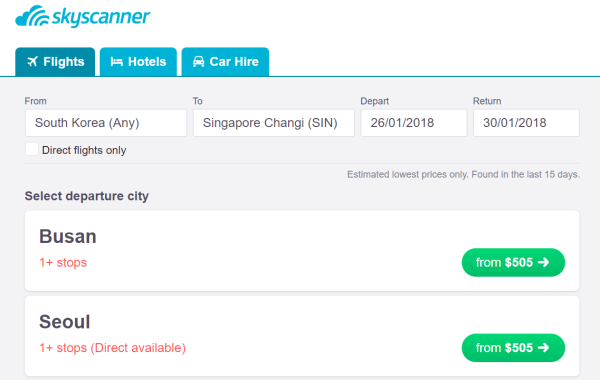Switch to the Car Hire tab

point(225,62)
